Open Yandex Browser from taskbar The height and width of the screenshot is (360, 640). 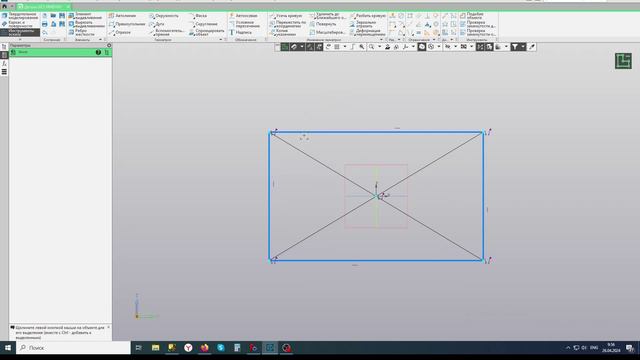[188, 348]
